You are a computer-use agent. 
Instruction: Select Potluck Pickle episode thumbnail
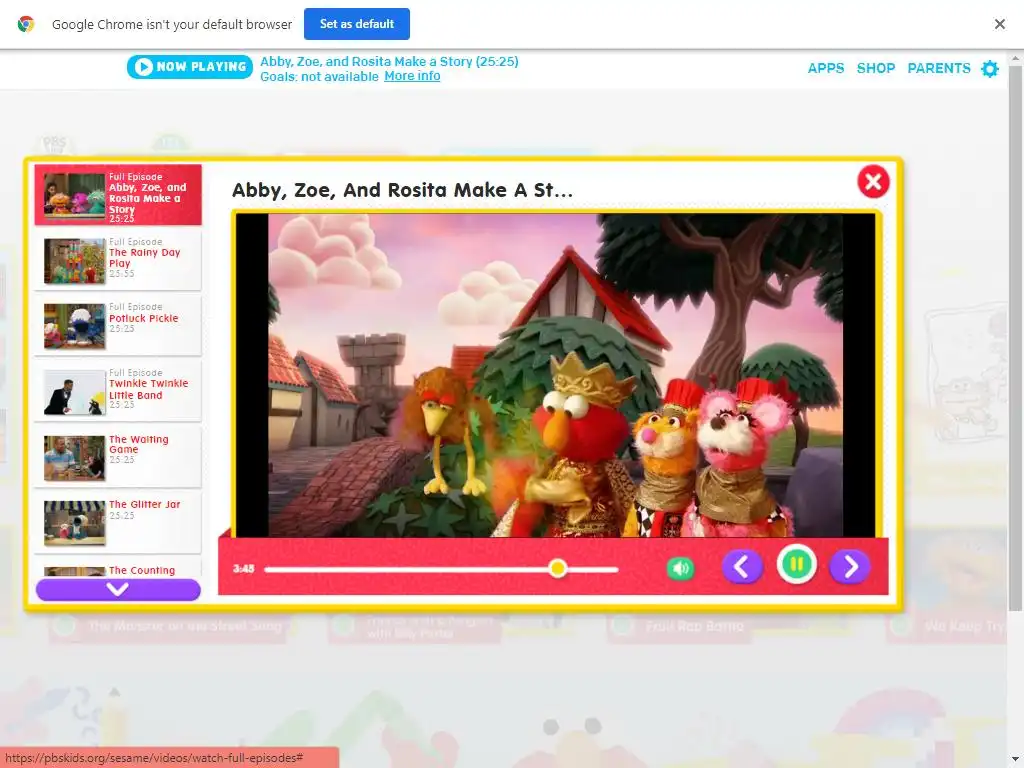(74, 326)
